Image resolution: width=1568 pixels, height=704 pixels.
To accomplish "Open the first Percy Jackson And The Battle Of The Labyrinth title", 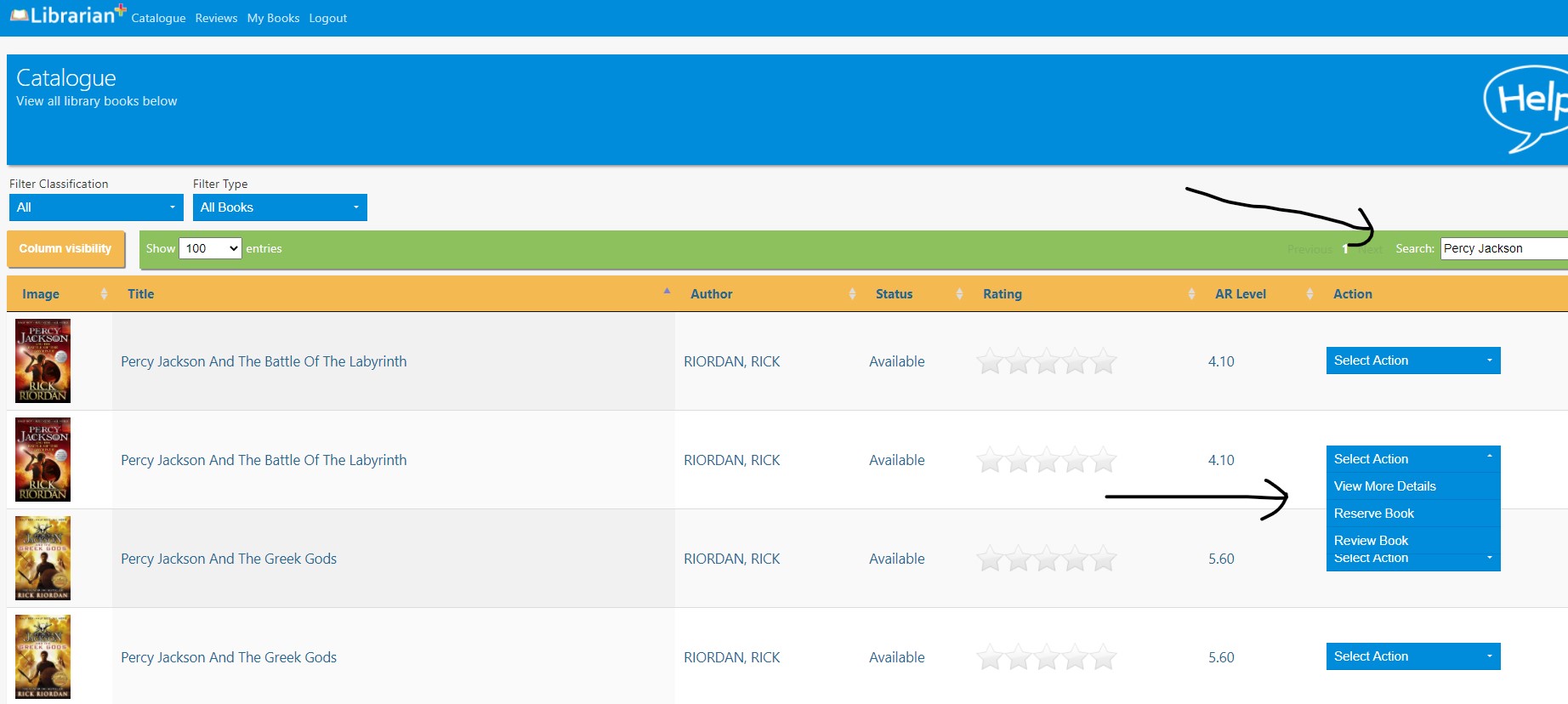I will point(264,361).
